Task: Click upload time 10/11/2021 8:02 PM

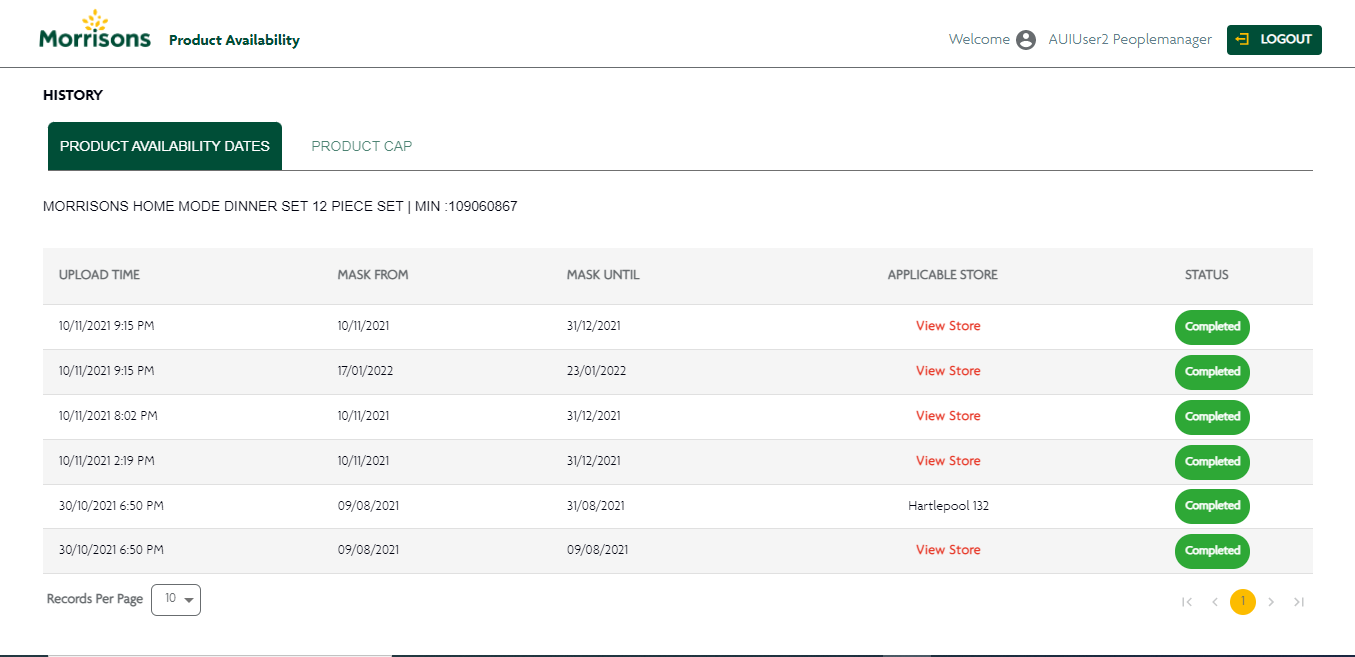Action: 108,416
